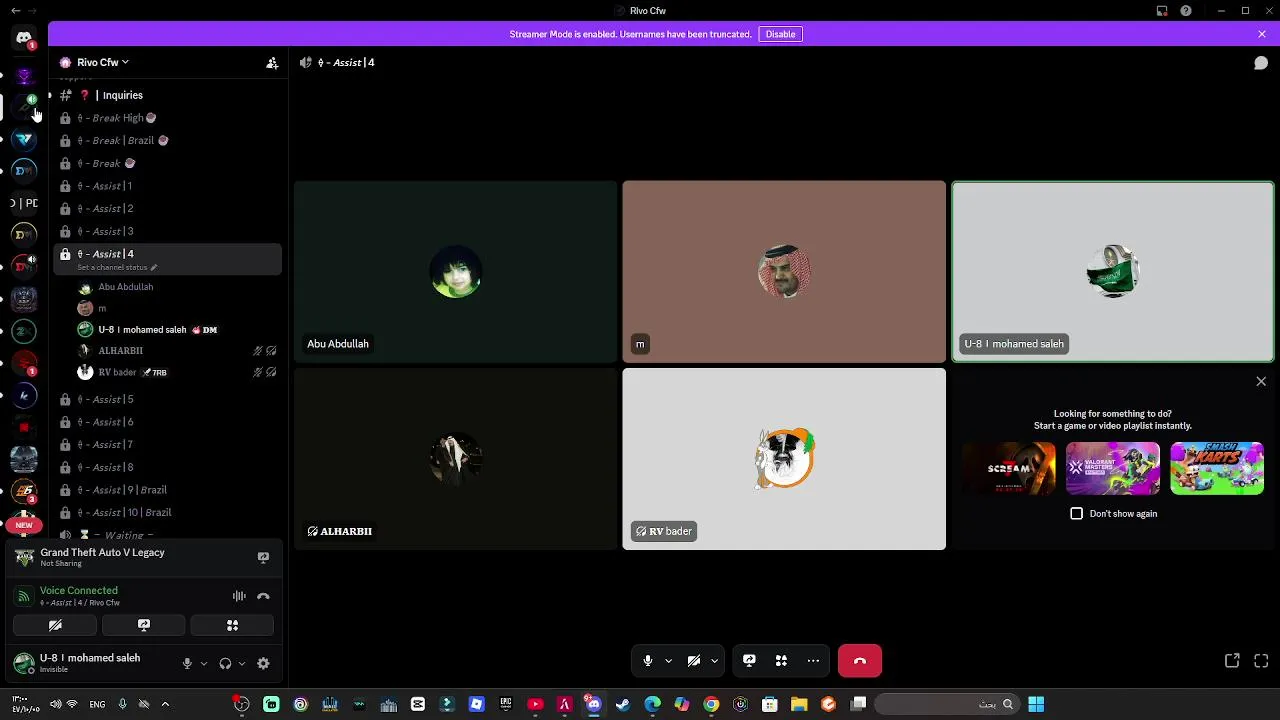Click the Windows taskbar search field
The width and height of the screenshot is (1280, 720).
click(x=945, y=704)
